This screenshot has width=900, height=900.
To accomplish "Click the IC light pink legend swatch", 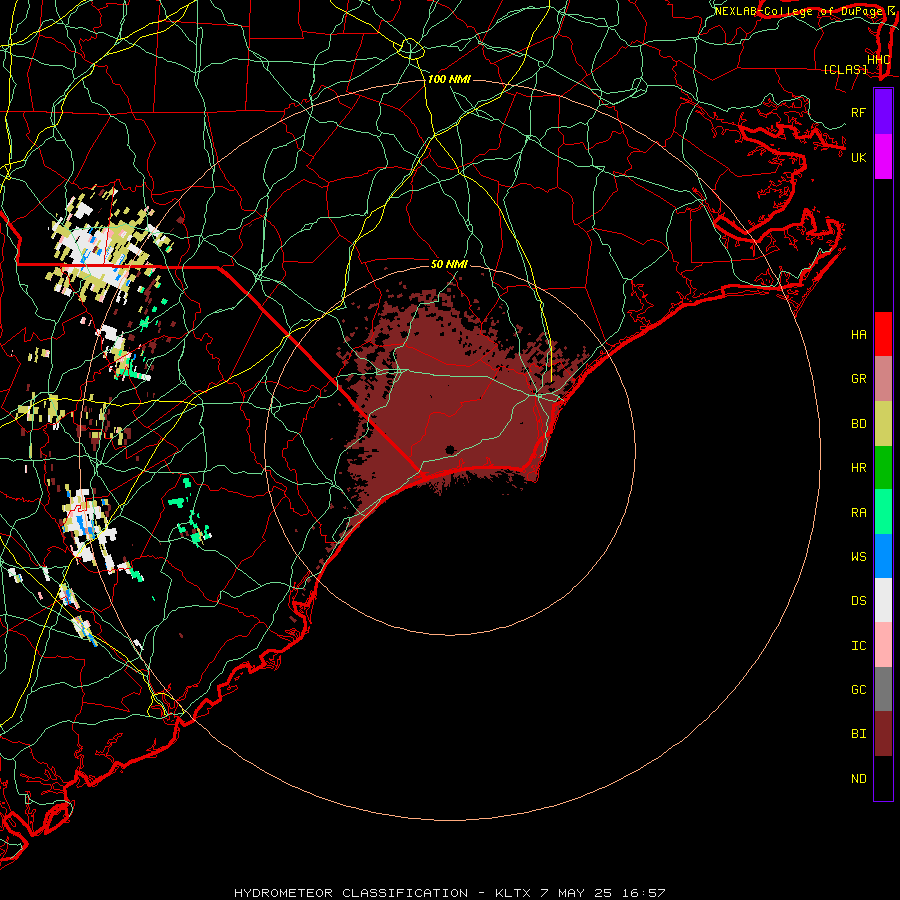I will coord(883,645).
